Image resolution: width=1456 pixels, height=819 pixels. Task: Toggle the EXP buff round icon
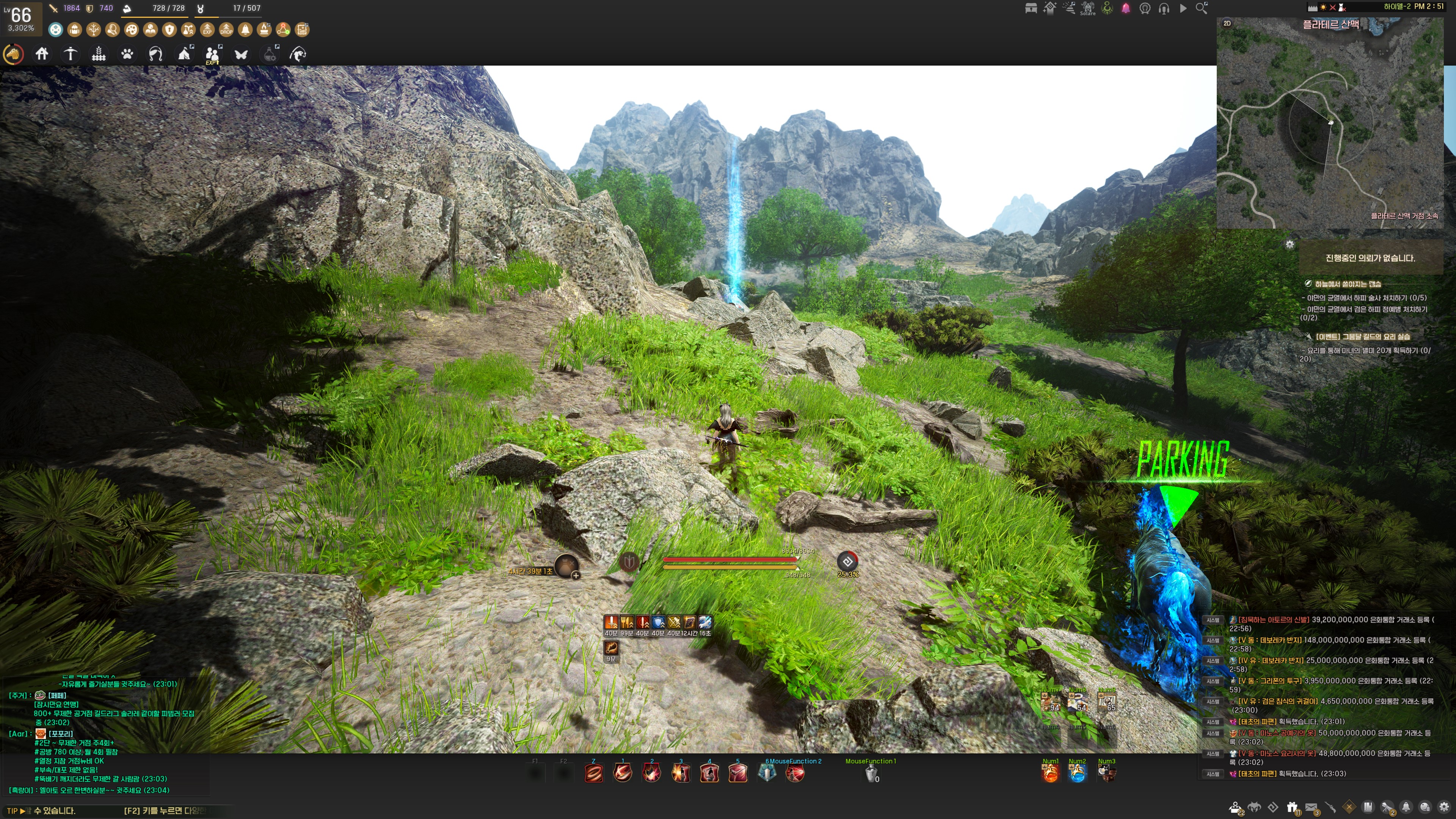[x=207, y=30]
